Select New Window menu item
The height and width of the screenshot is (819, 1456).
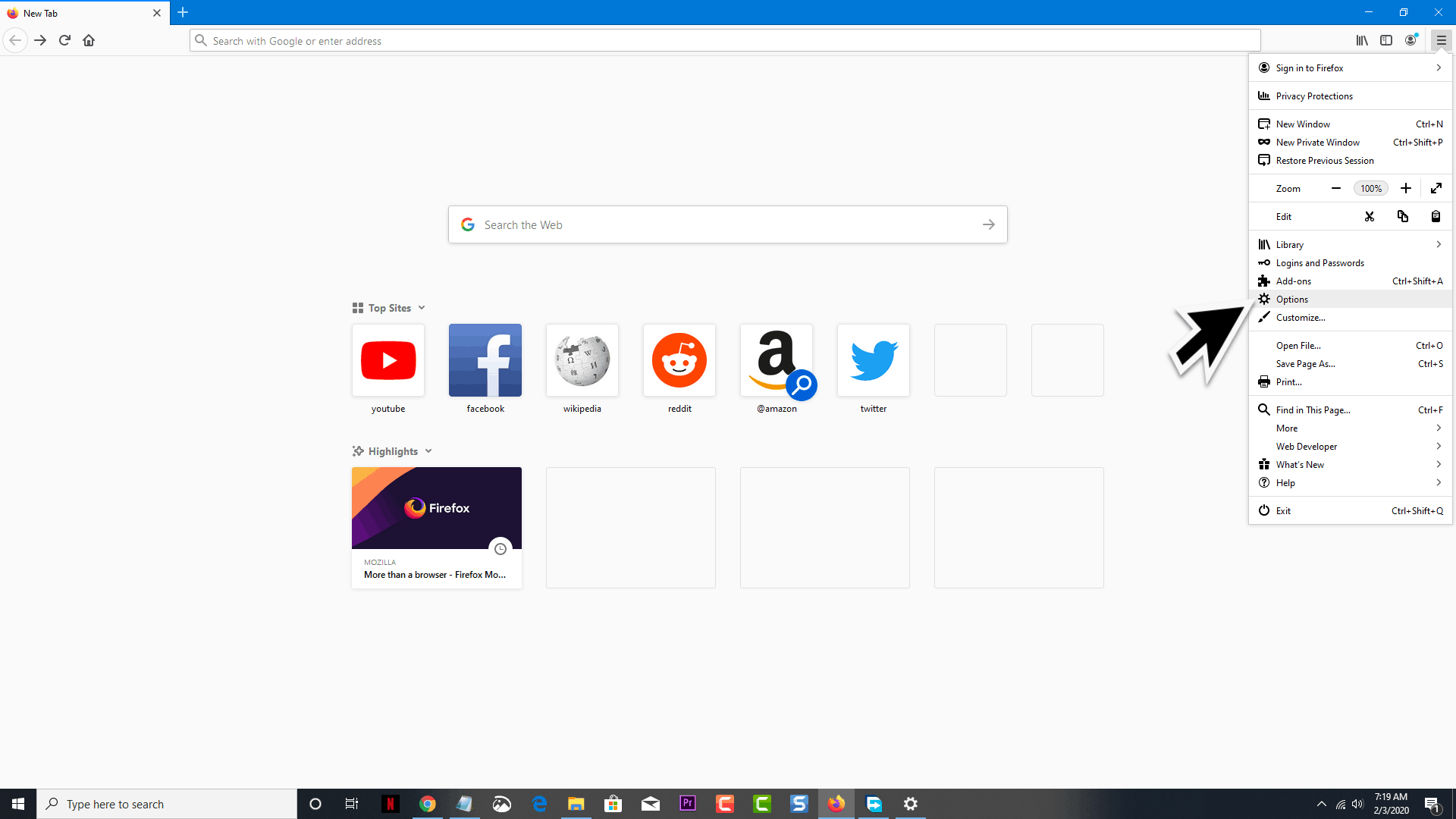1351,124
